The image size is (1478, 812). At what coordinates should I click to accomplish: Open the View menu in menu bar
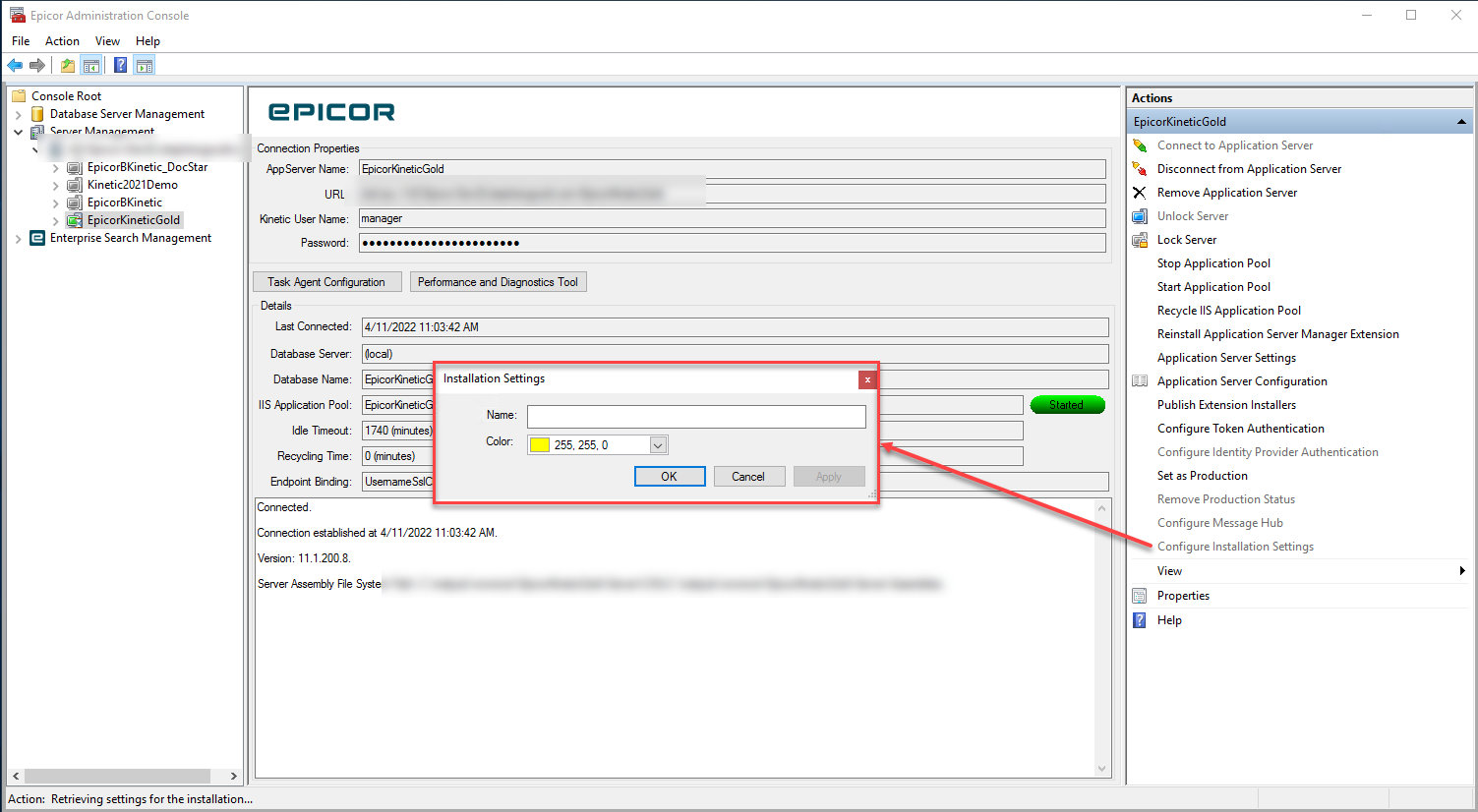point(107,41)
